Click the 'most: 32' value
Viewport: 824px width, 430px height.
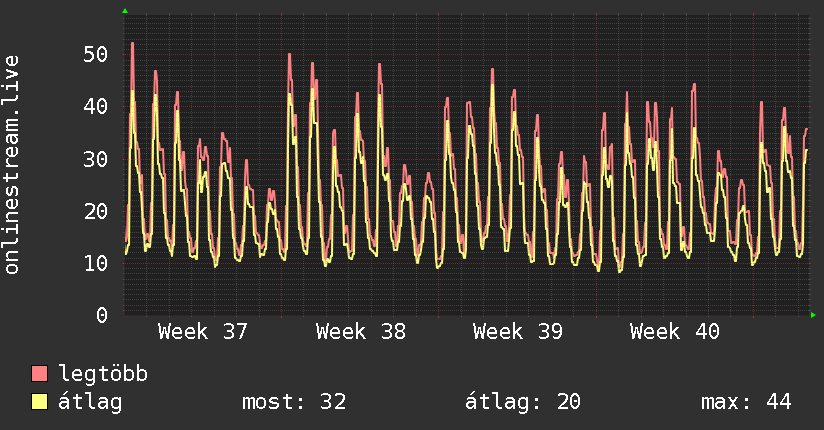point(294,402)
